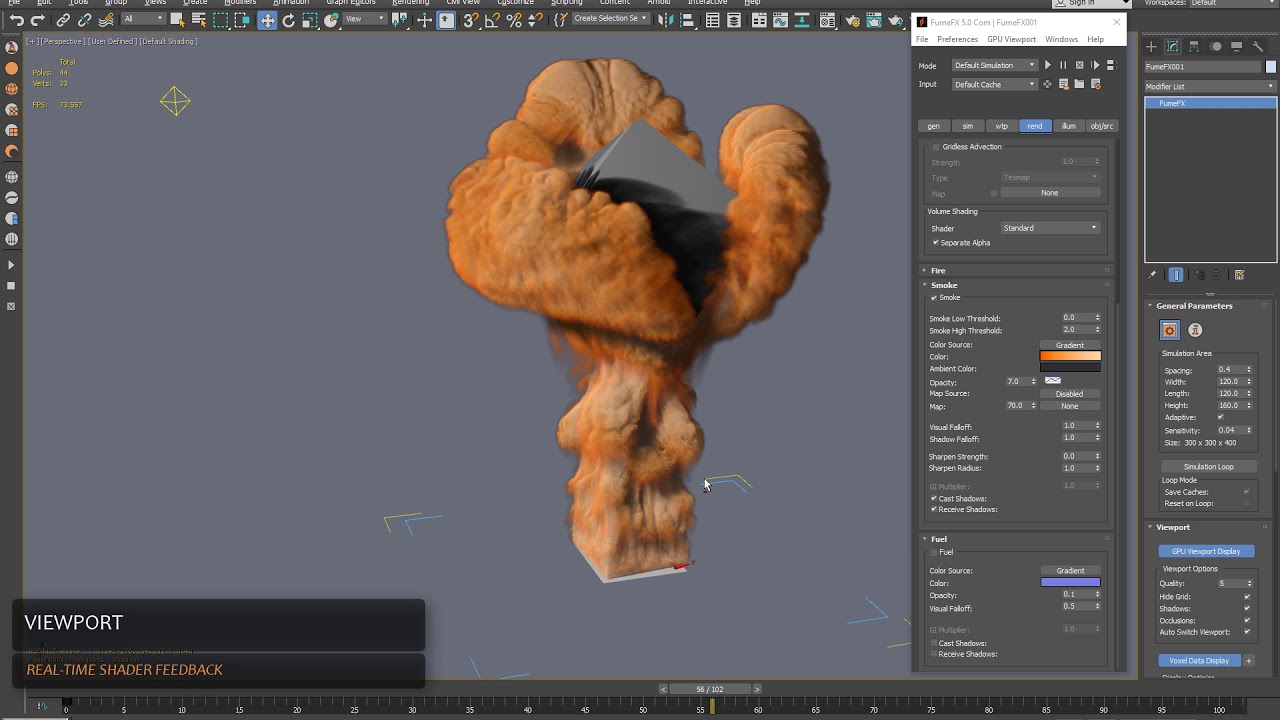Toggle Separate Alpha checkbox
The height and width of the screenshot is (720, 1280).
tap(936, 243)
